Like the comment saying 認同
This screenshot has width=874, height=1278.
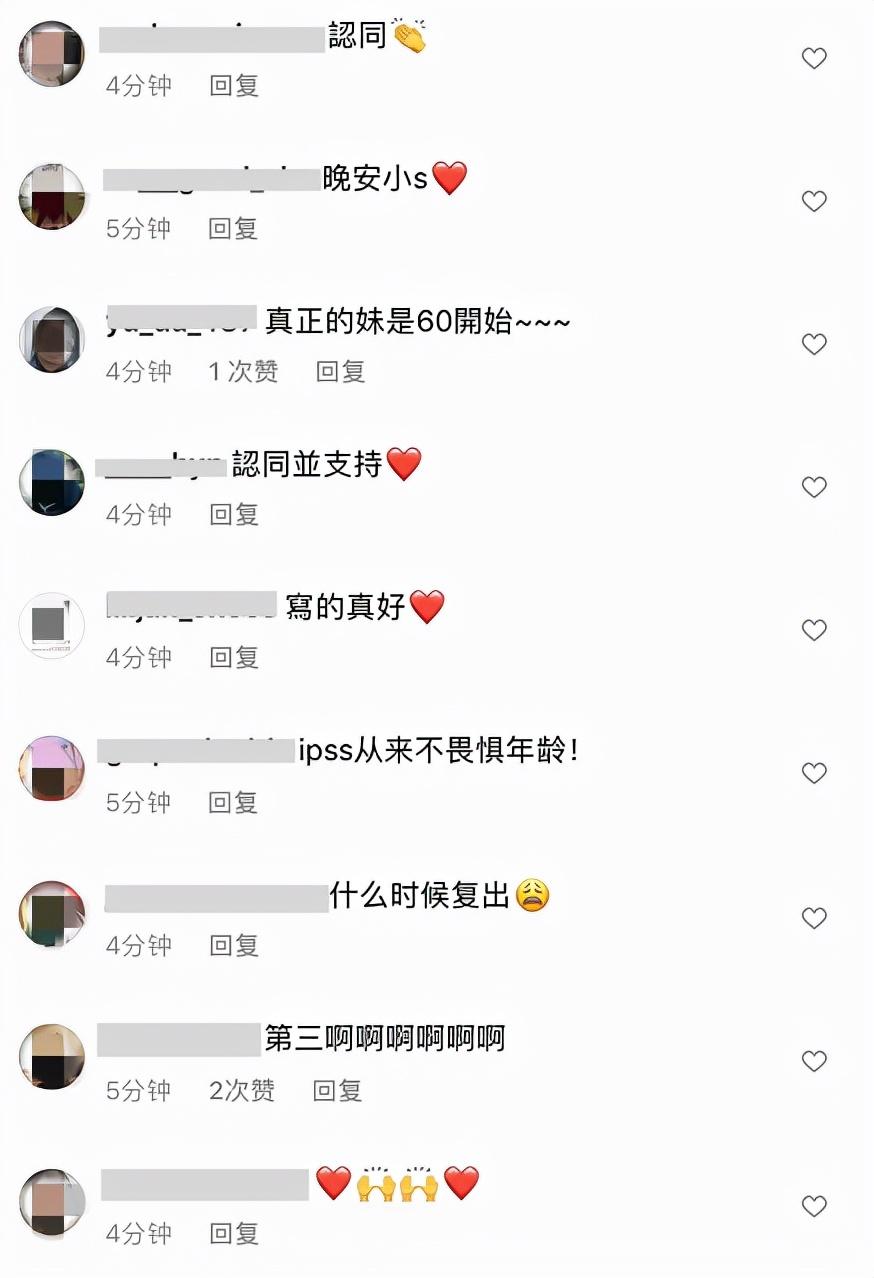click(814, 58)
